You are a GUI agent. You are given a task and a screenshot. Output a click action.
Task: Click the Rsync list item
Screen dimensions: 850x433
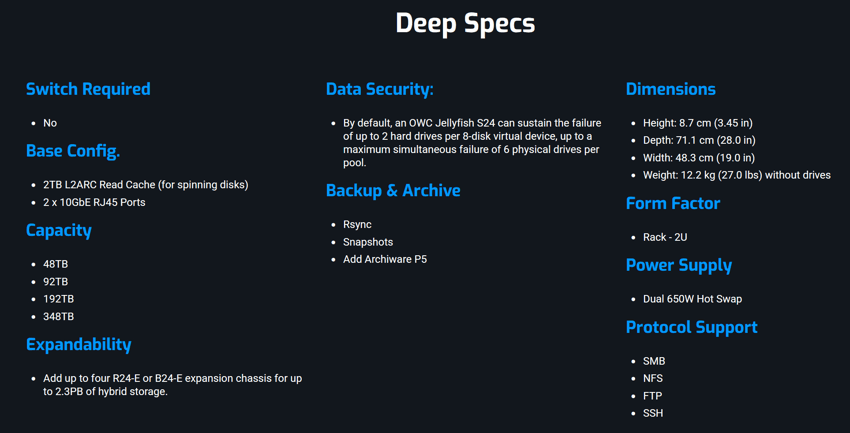point(357,224)
